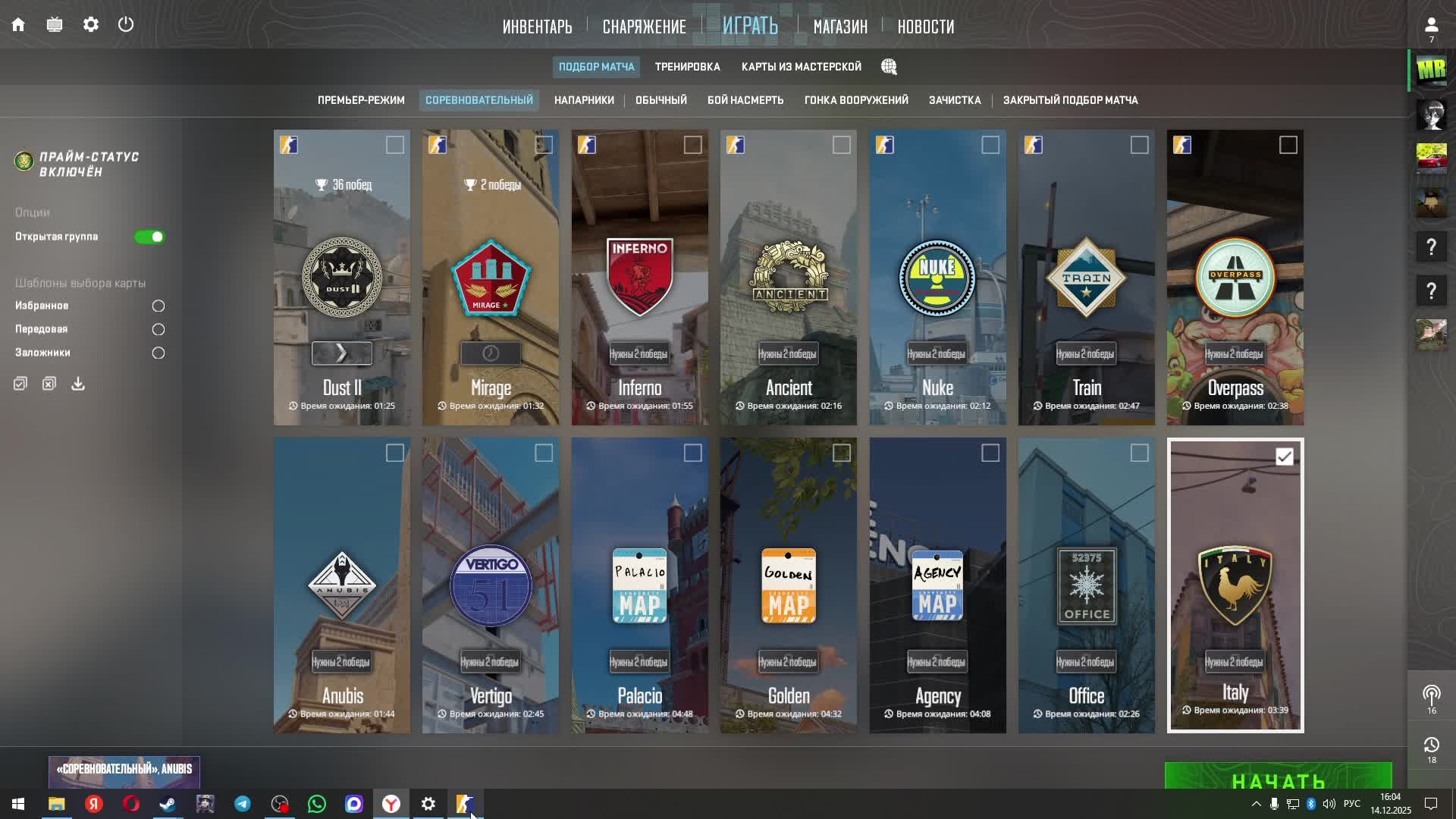Click the deselect all maps icon
Image resolution: width=1456 pixels, height=819 pixels.
coord(49,384)
